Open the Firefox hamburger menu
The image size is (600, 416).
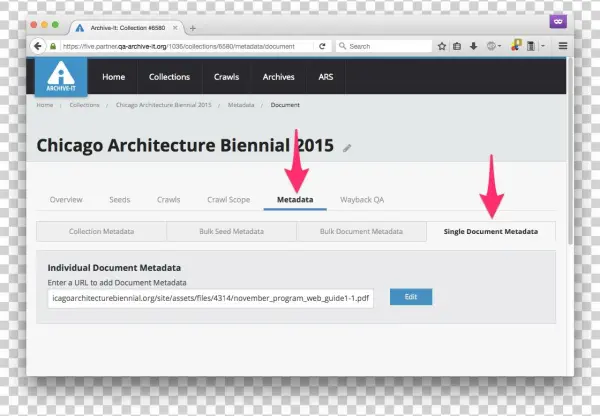click(x=562, y=46)
